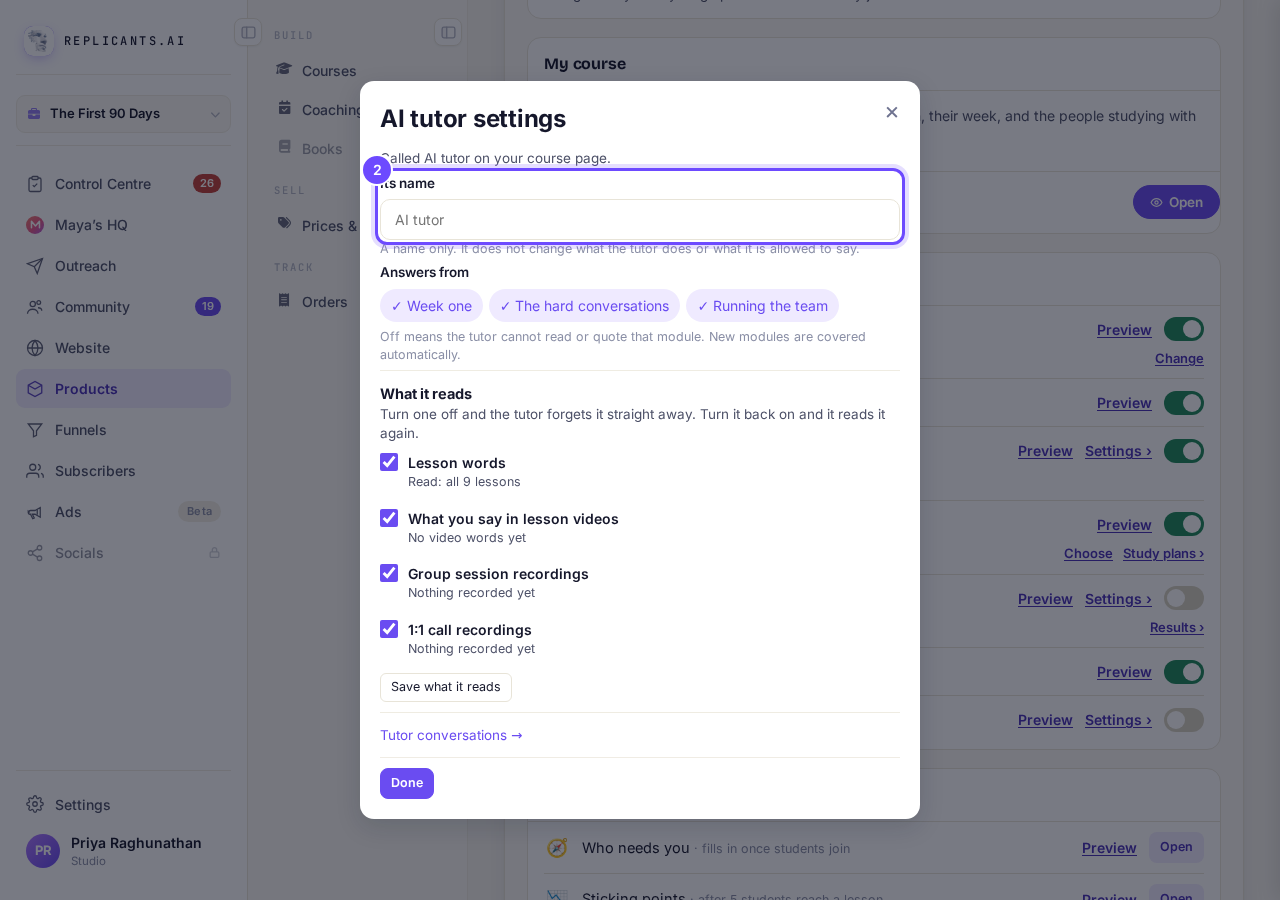Click the Choose link
1280x900 pixels.
(1088, 553)
